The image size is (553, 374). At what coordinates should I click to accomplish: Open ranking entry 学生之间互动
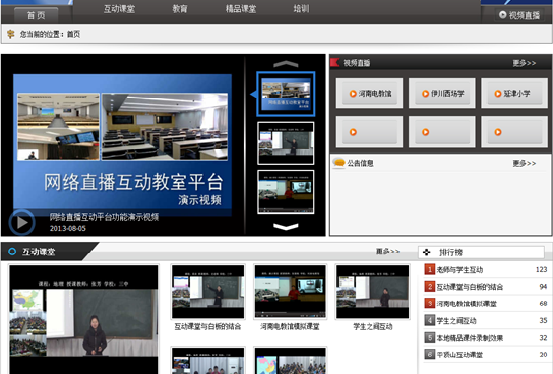tap(456, 321)
